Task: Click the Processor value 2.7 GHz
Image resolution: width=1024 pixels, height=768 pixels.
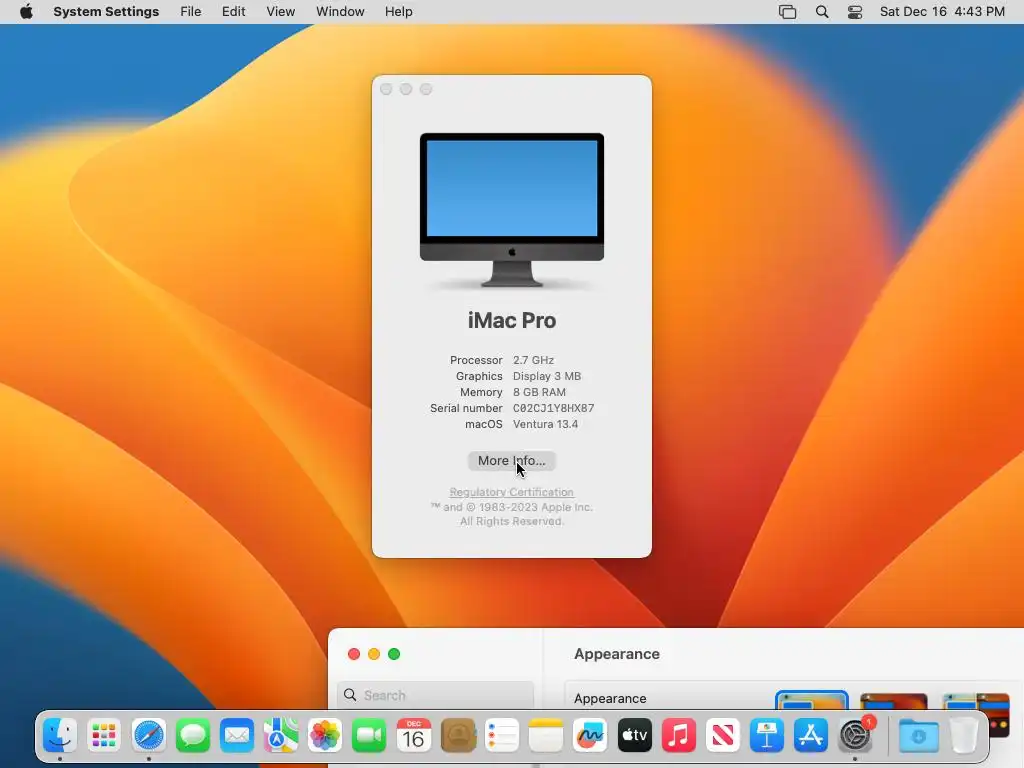Action: click(x=533, y=360)
